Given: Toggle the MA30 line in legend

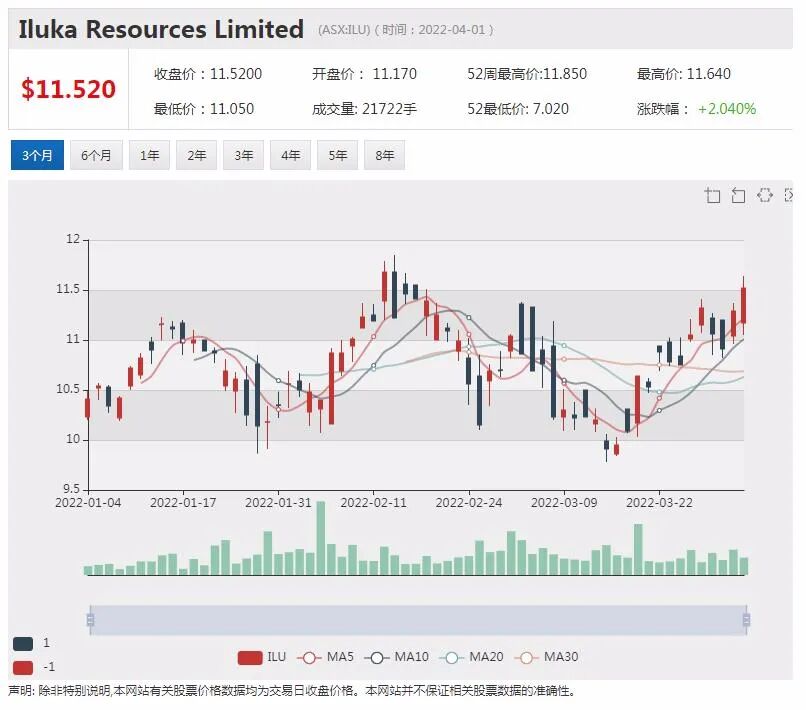Looking at the screenshot, I should (546, 657).
